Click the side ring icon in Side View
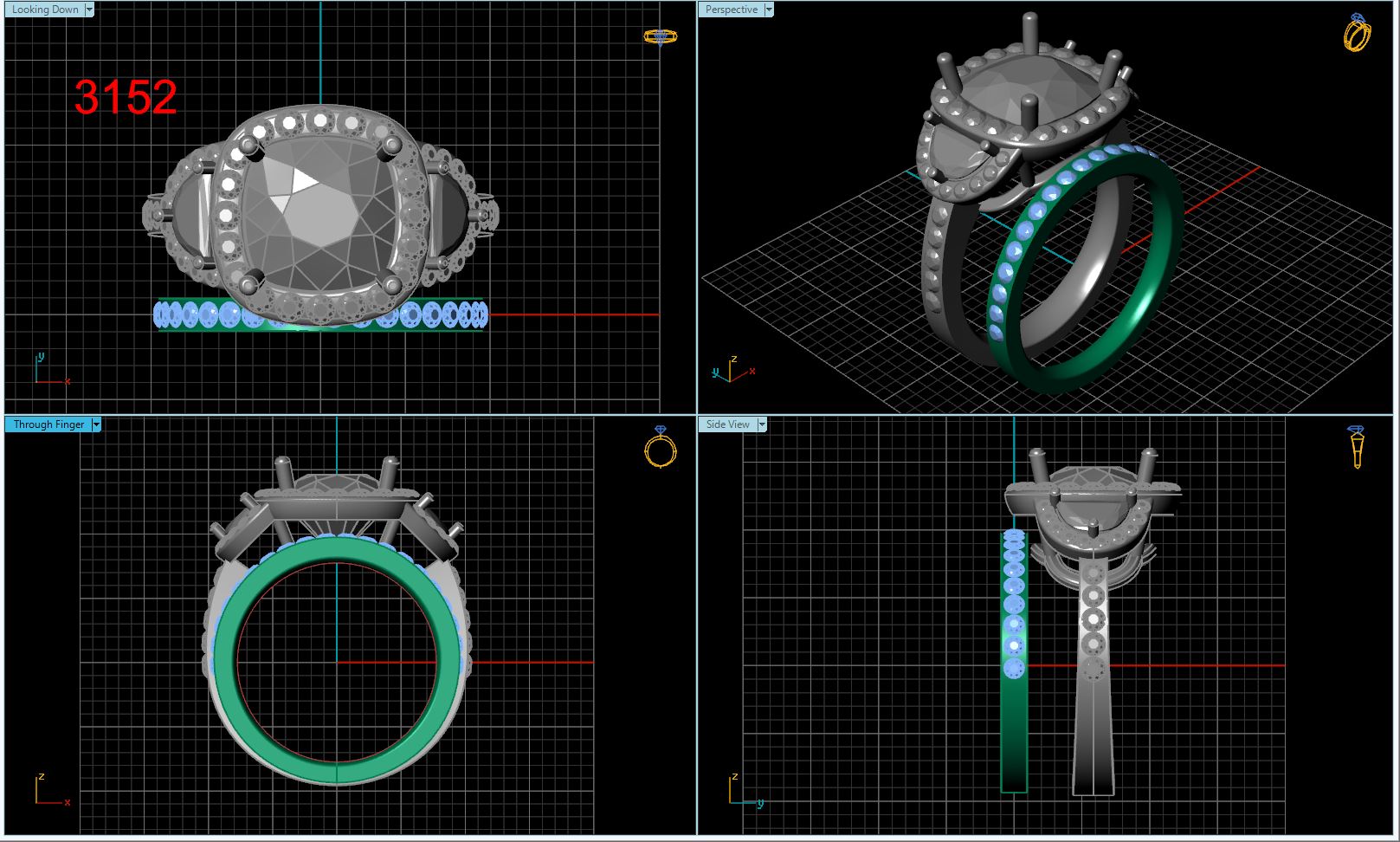The width and height of the screenshot is (1400, 842). click(x=1356, y=447)
